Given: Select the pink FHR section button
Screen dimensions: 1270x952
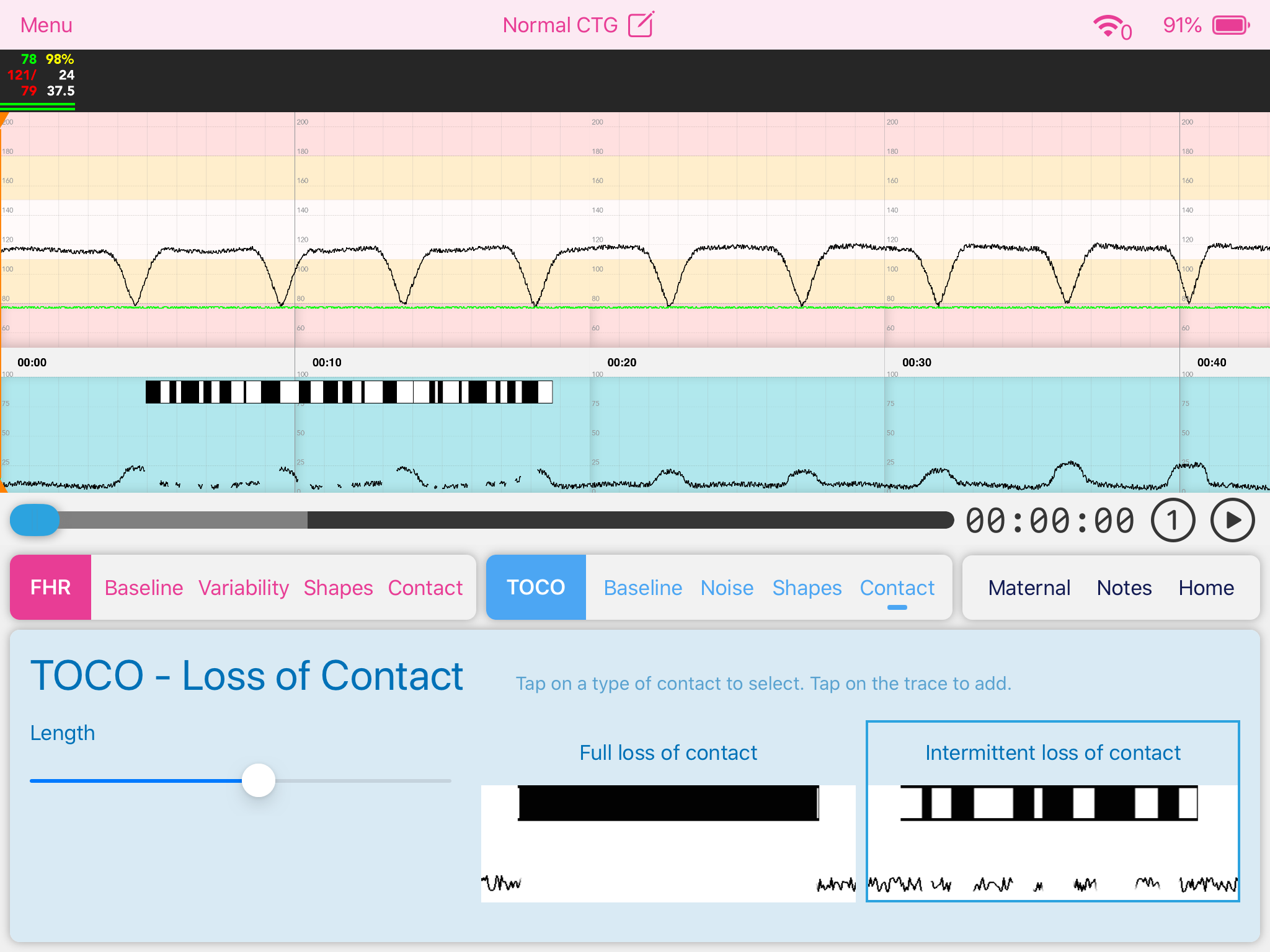Looking at the screenshot, I should click(51, 587).
